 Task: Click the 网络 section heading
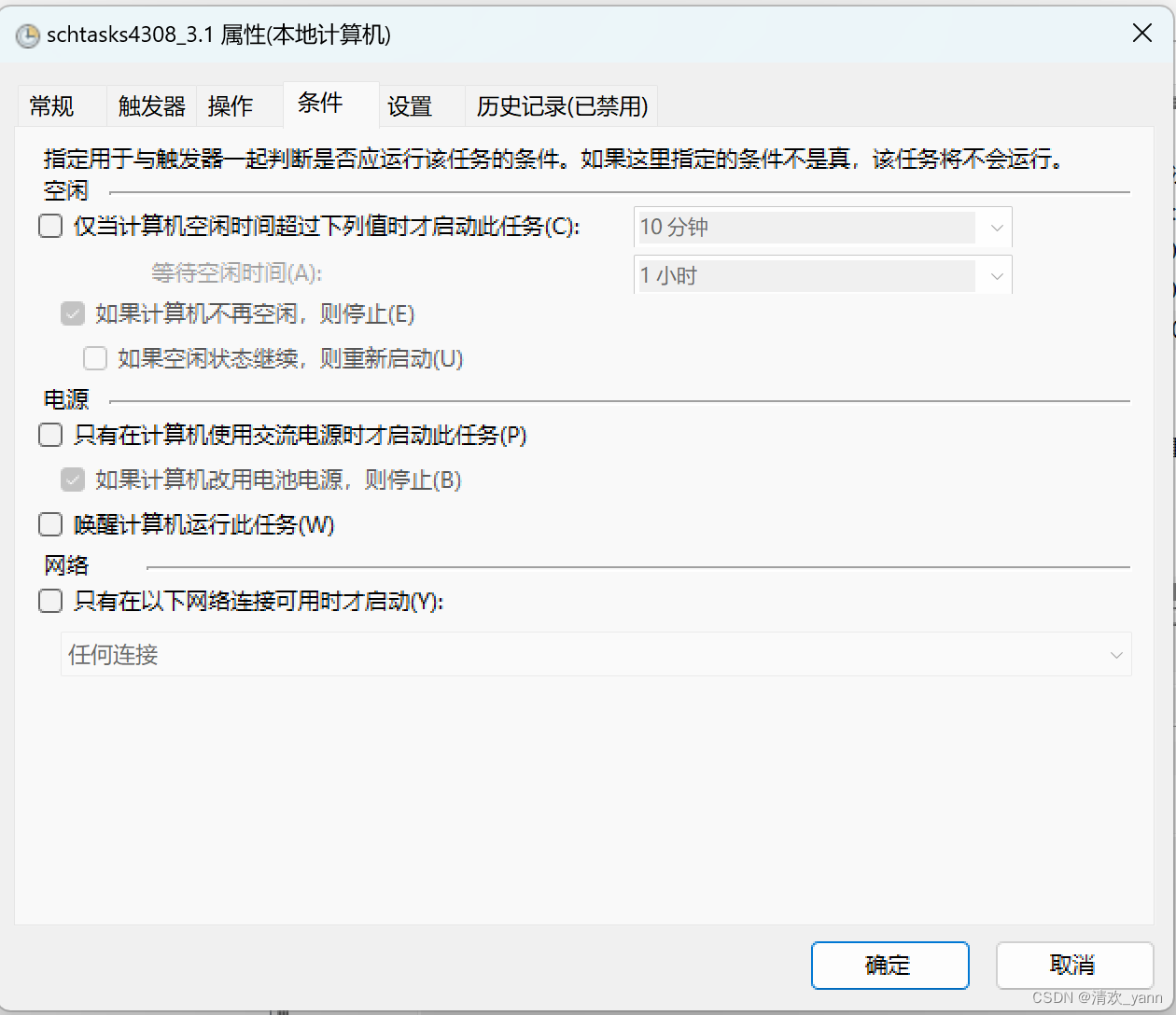click(x=65, y=564)
